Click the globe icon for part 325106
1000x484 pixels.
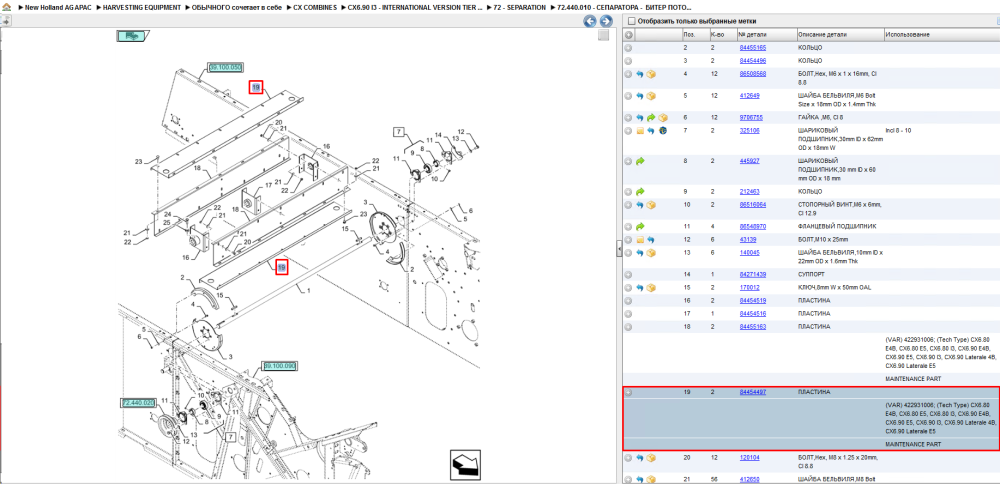point(663,131)
